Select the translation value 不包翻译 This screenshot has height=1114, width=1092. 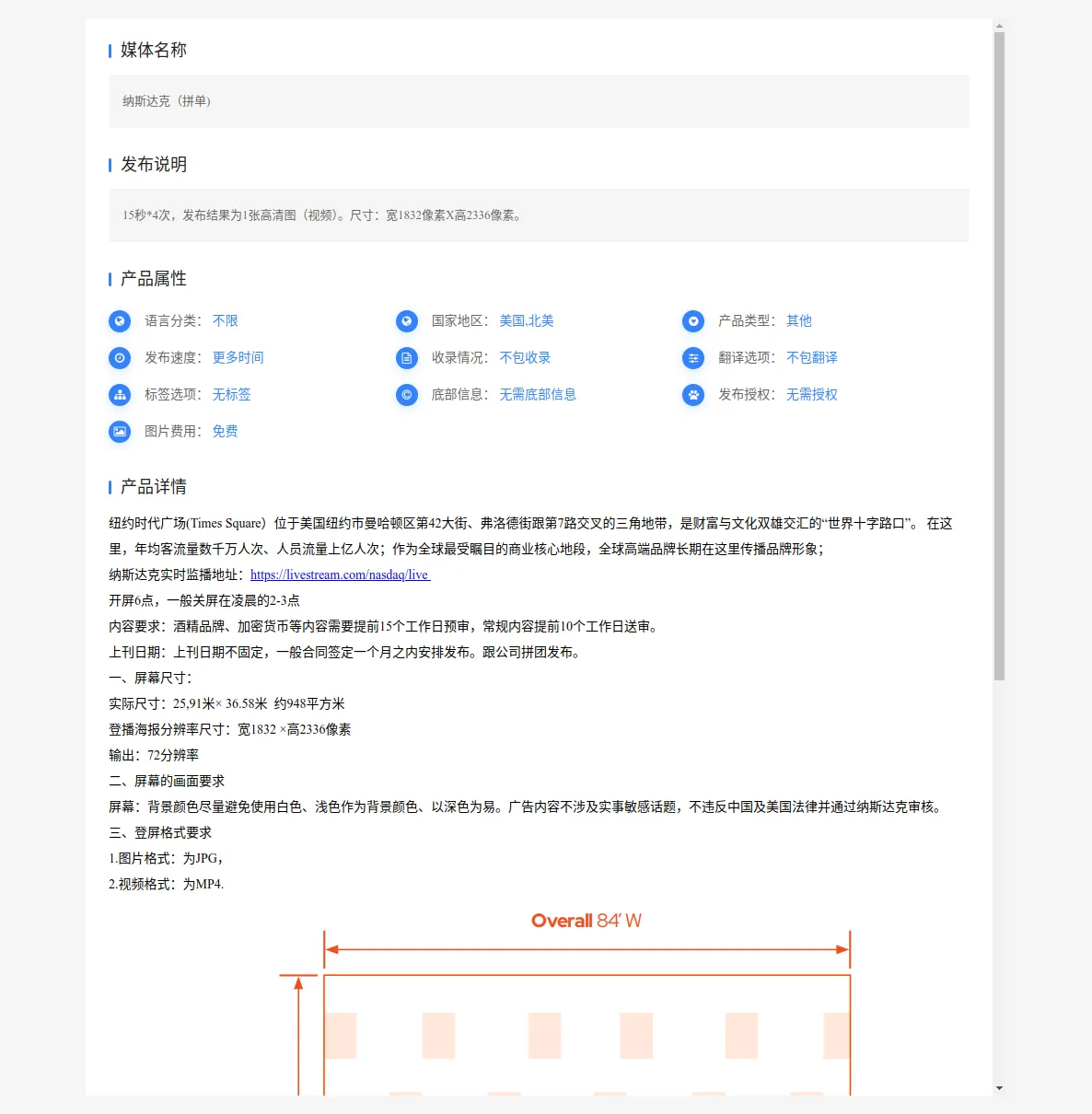click(812, 357)
